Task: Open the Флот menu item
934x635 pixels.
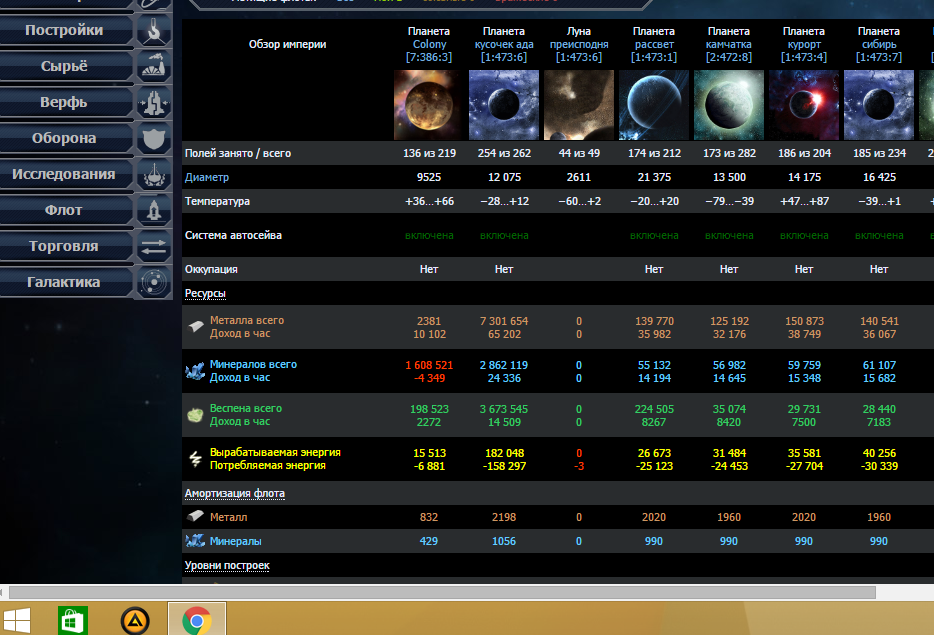Action: [x=64, y=210]
